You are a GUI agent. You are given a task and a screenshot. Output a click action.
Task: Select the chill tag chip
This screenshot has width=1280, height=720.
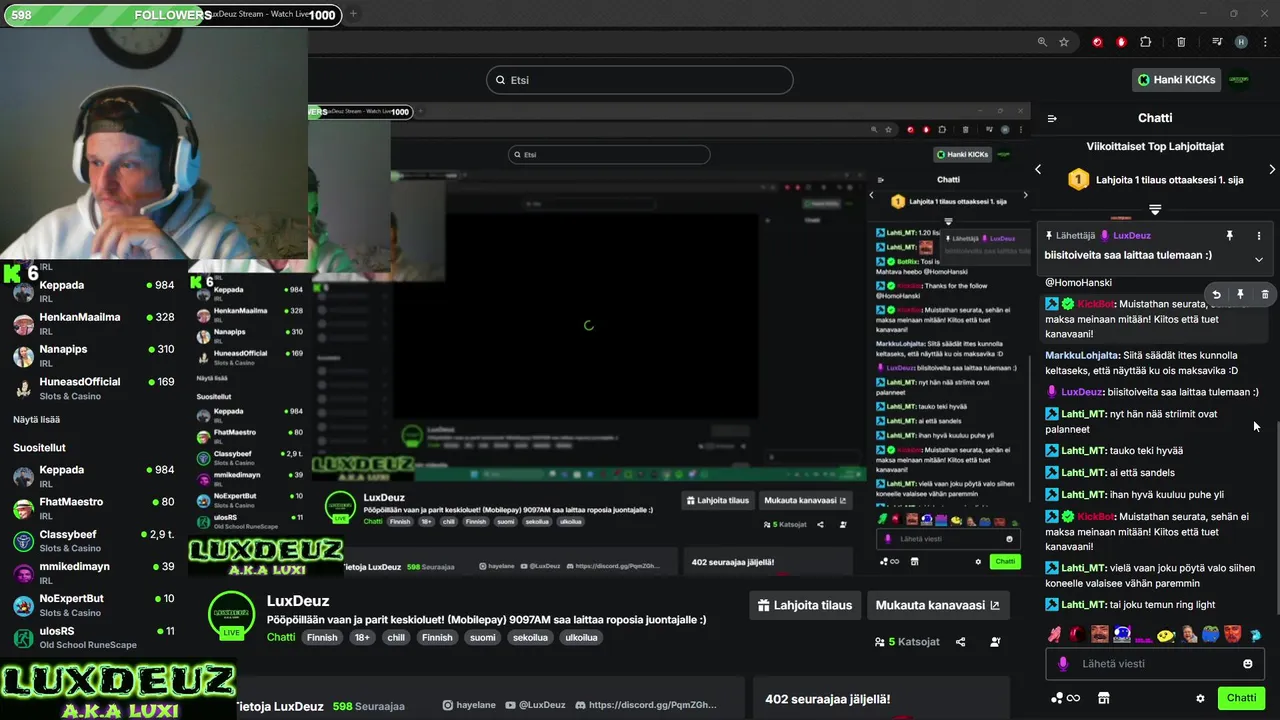396,637
